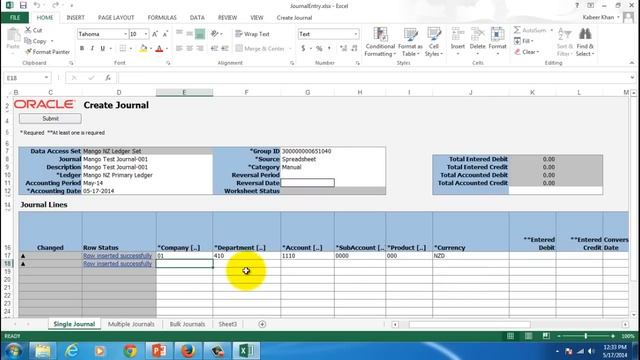
Task: Add a new sheet with plus icon
Action: tap(262, 324)
